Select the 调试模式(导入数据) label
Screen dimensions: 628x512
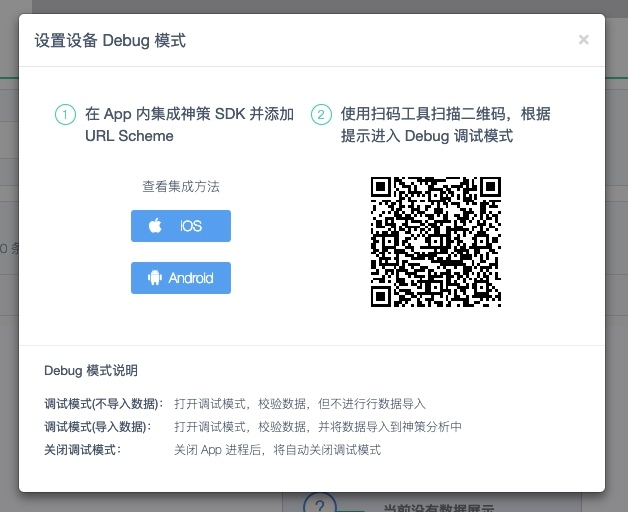97,427
